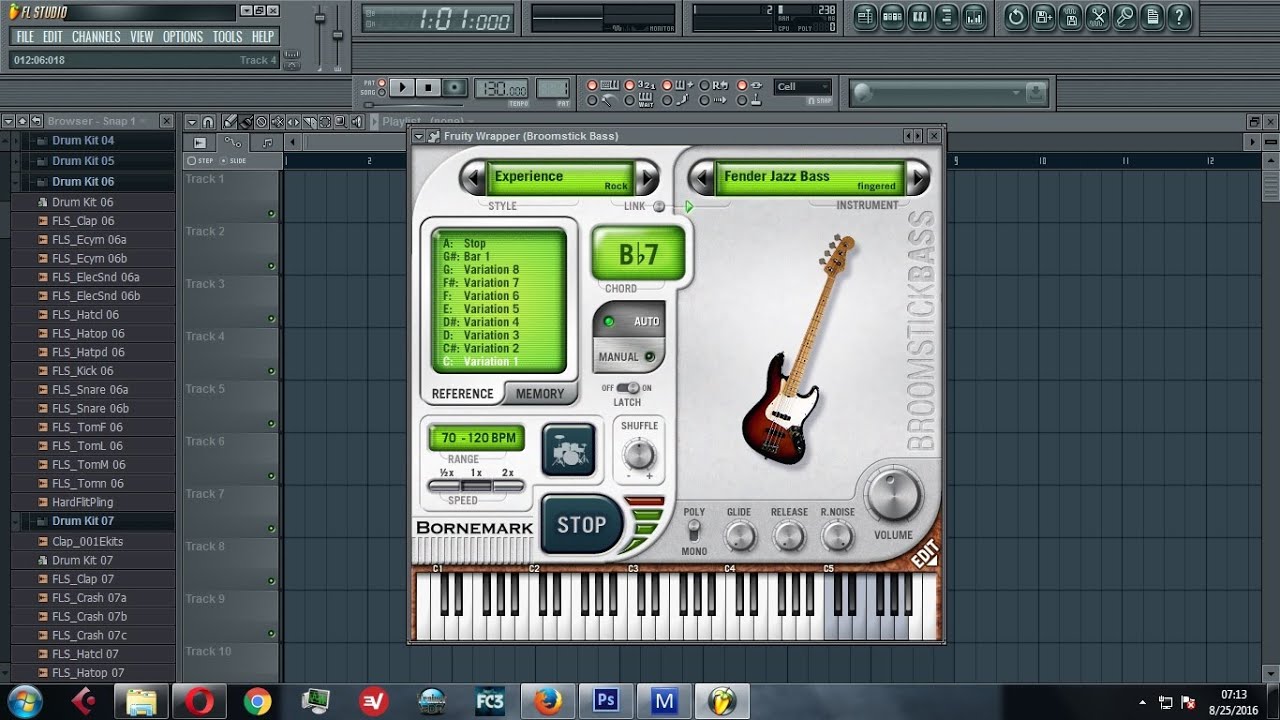Screen dimensions: 1280x720
Task: Open the Fruity Wrapper menu arrow
Action: point(419,136)
